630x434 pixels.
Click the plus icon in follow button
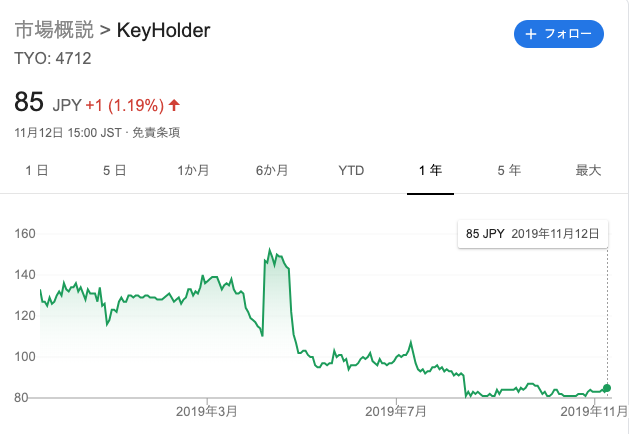click(531, 34)
